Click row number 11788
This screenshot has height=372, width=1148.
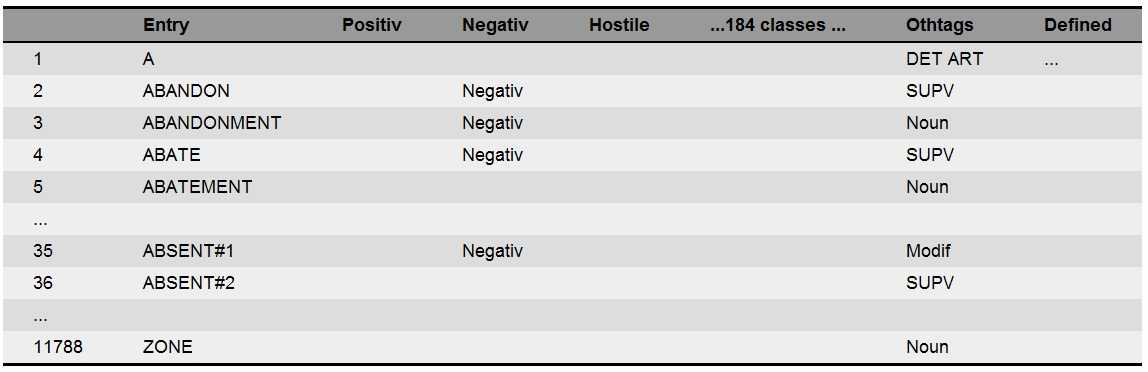tap(58, 347)
